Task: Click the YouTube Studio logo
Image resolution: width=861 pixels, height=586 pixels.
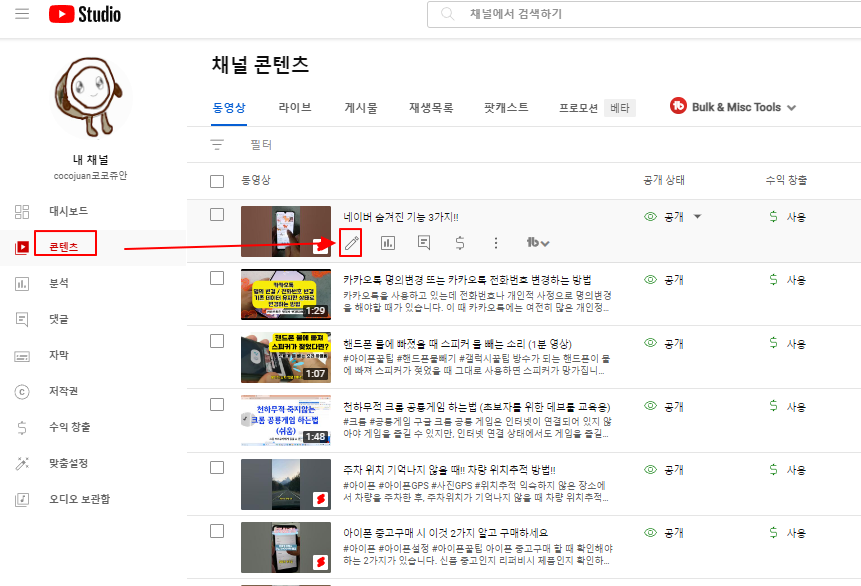Action: click(x=85, y=14)
